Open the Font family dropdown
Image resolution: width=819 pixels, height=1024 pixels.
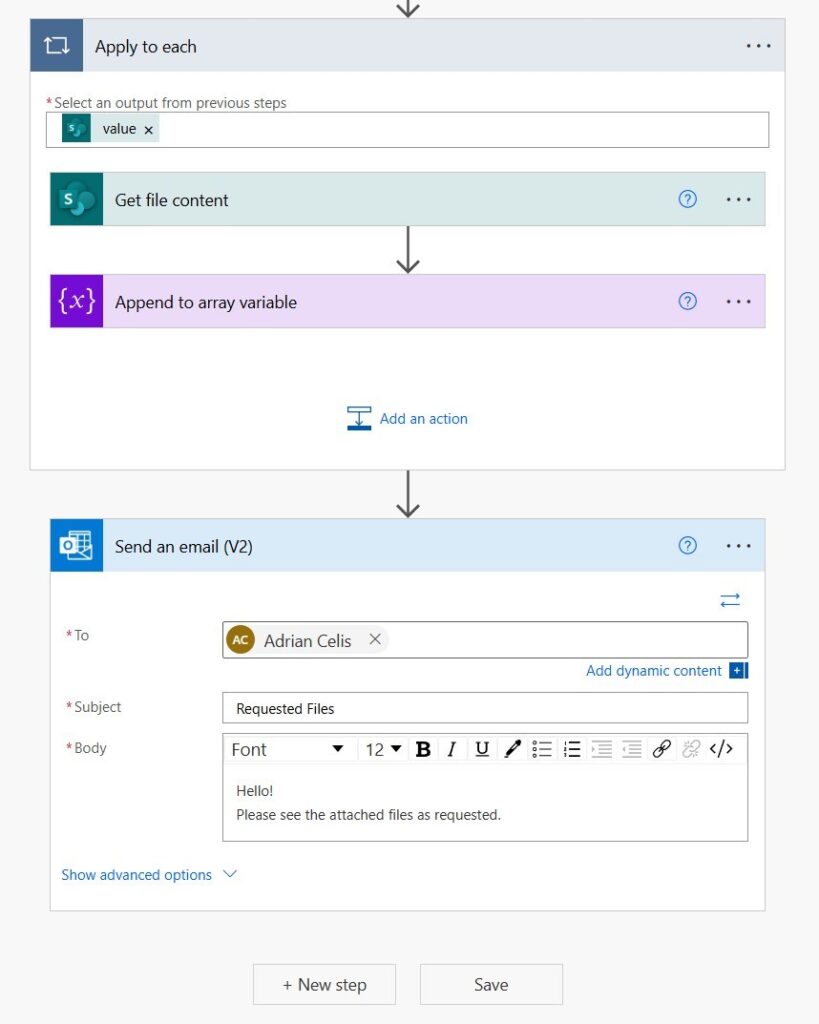coord(287,749)
